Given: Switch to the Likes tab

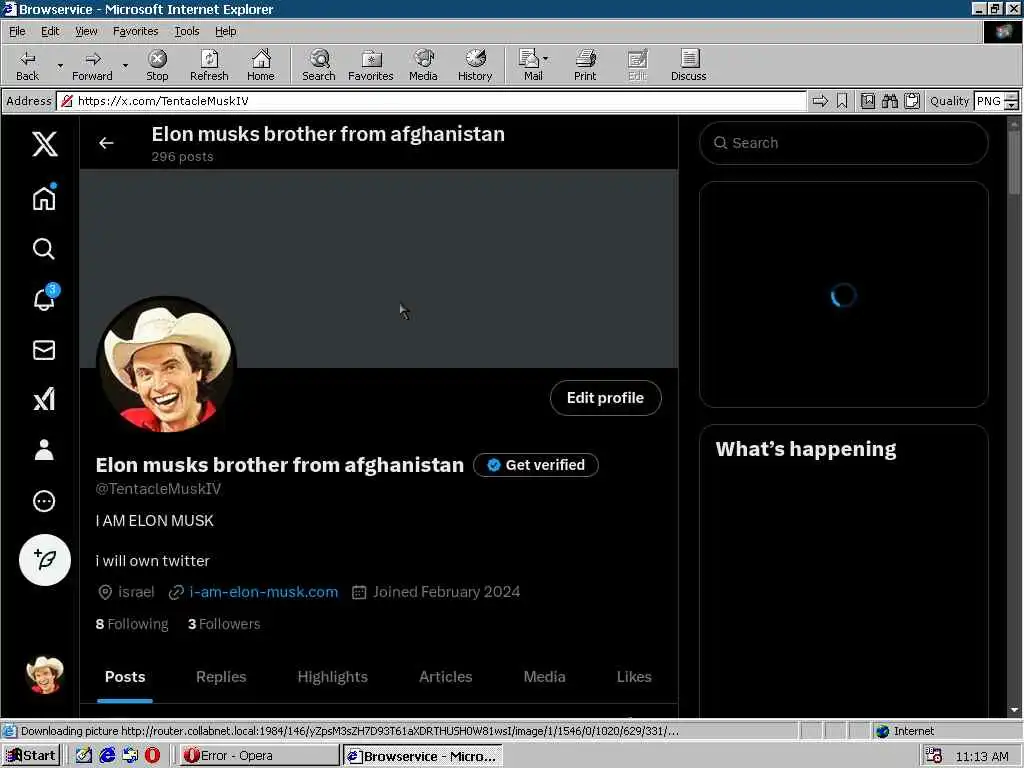Looking at the screenshot, I should (x=633, y=677).
